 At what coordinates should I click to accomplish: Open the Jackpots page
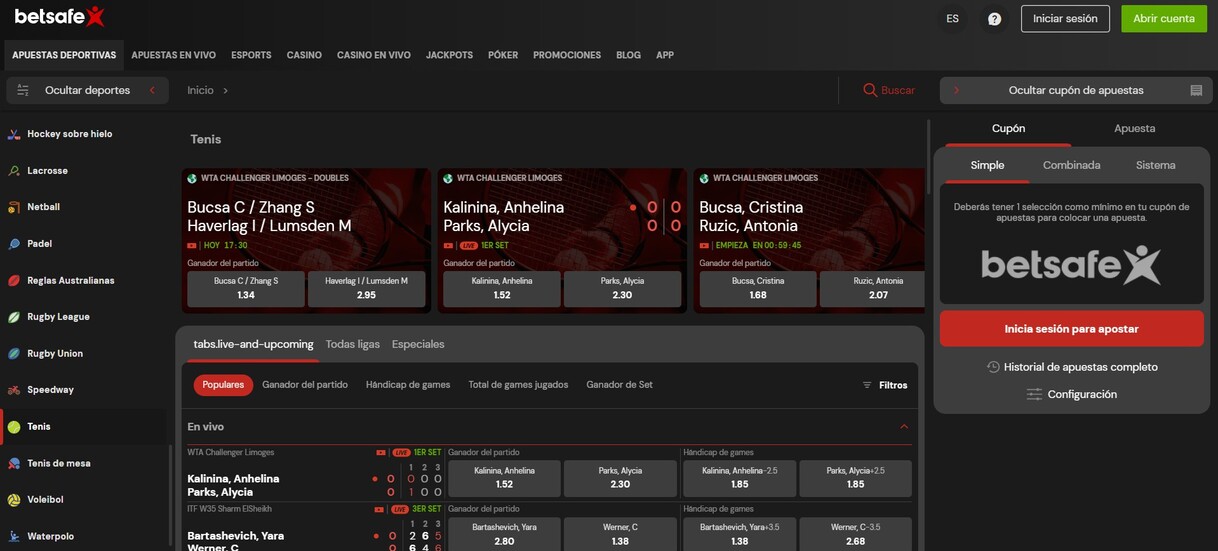449,55
